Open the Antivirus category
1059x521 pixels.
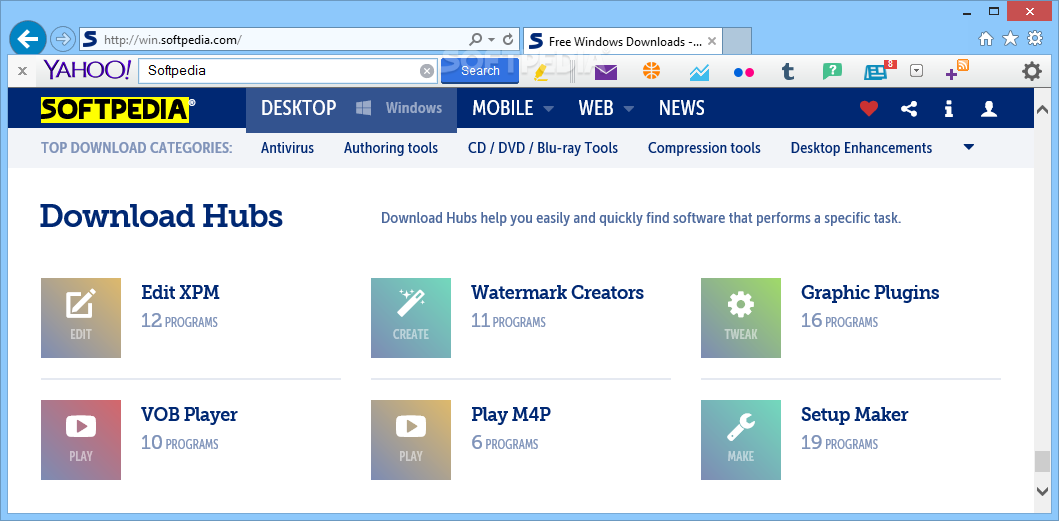coord(287,148)
